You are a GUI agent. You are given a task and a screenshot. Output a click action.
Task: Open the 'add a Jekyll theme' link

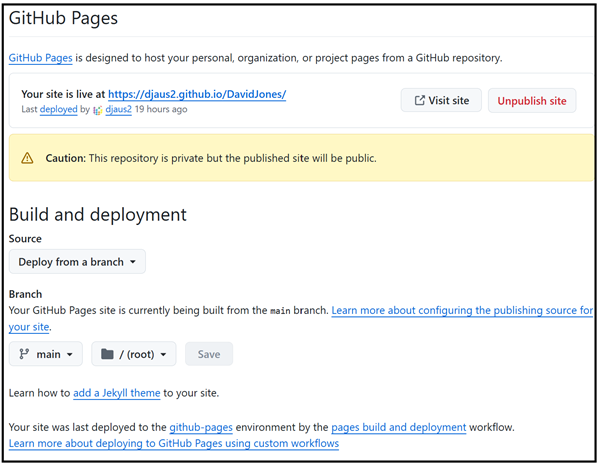click(117, 393)
